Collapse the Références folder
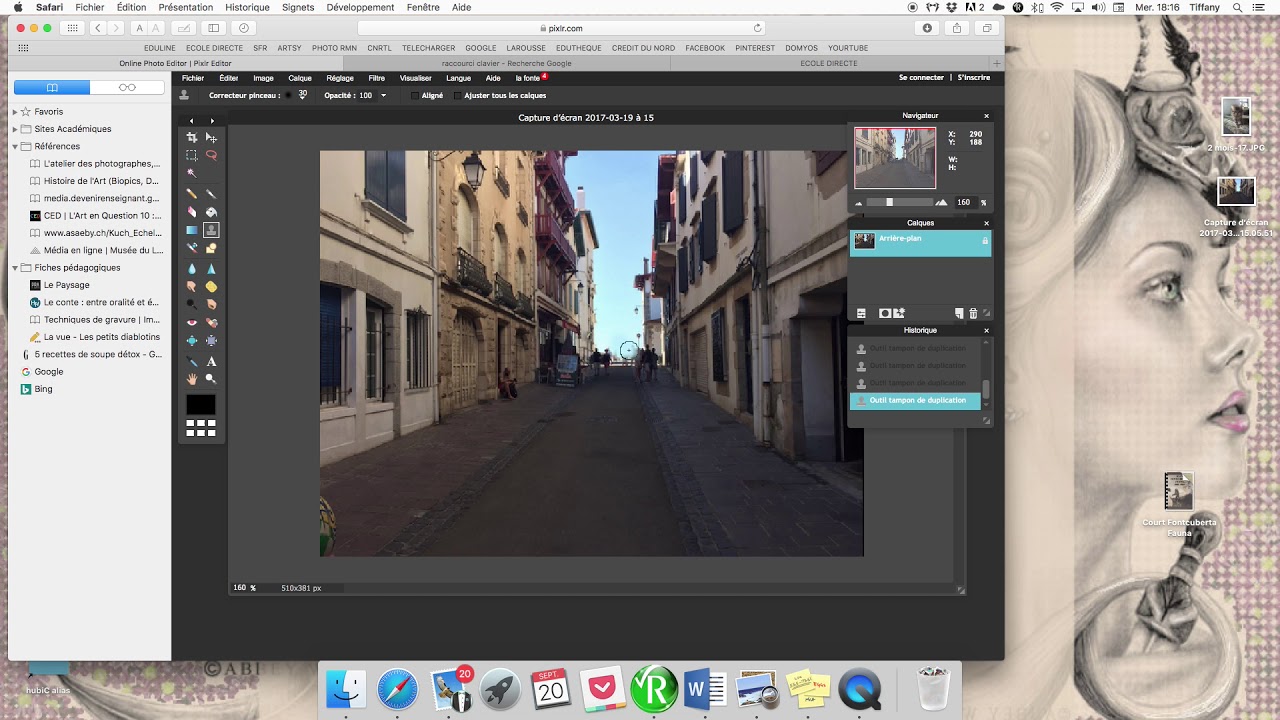This screenshot has height=720, width=1280. tap(15, 147)
